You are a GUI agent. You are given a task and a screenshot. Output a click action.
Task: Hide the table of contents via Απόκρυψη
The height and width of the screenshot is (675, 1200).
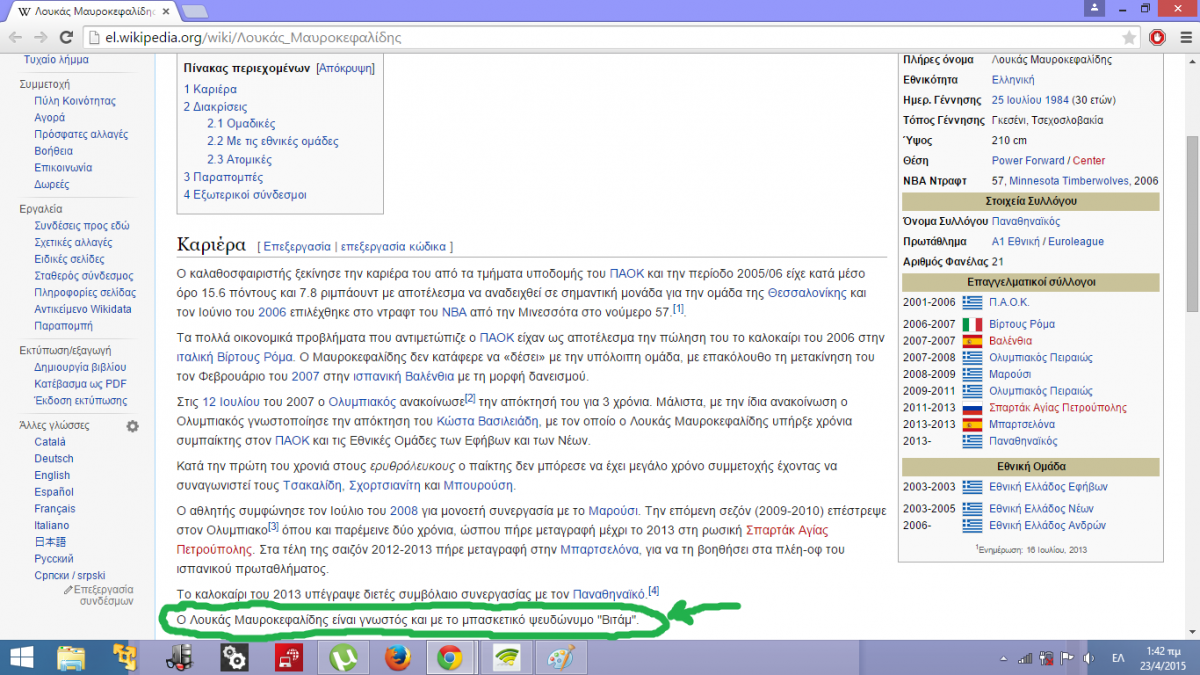point(345,69)
